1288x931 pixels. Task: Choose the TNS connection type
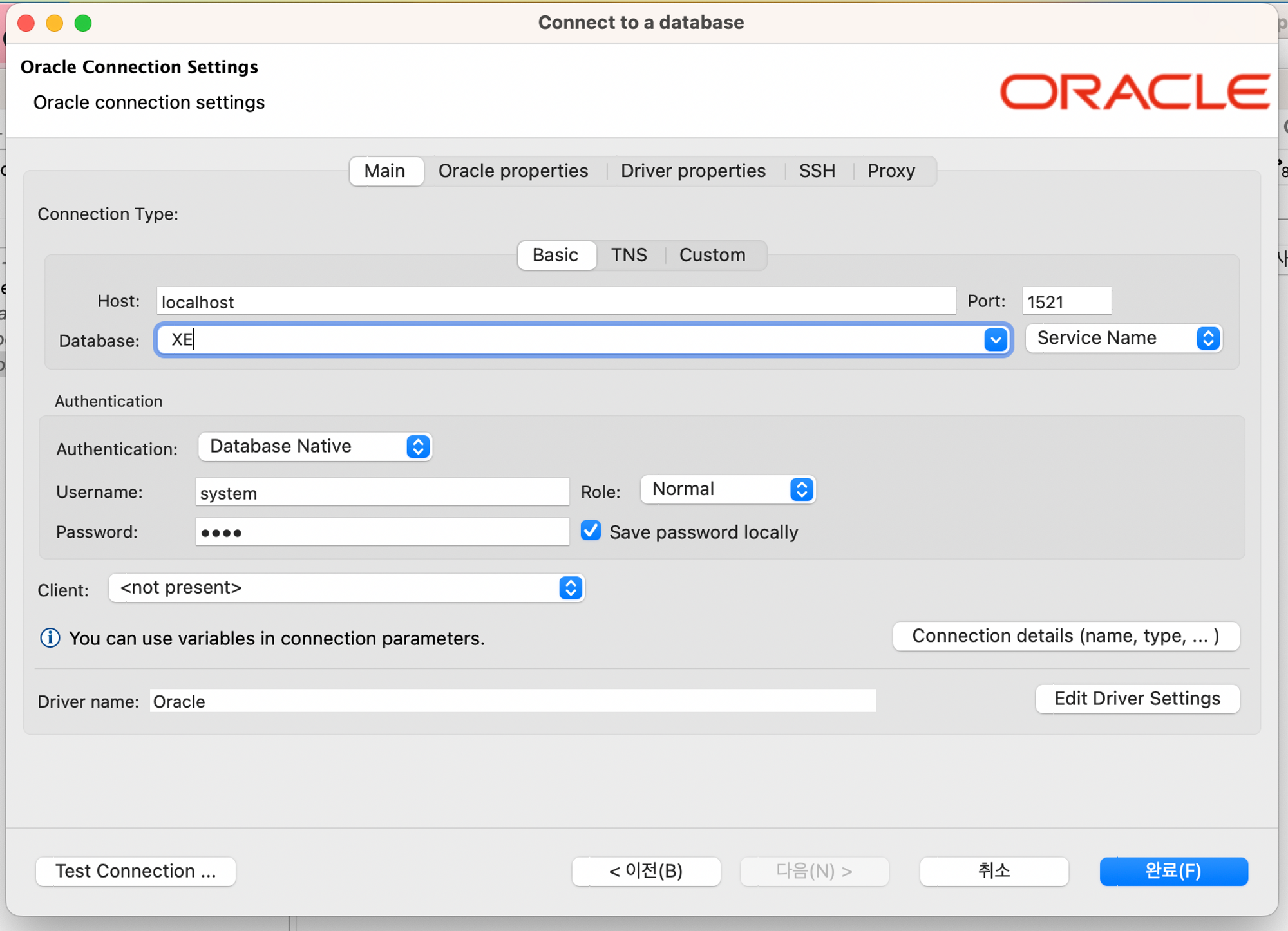click(629, 255)
